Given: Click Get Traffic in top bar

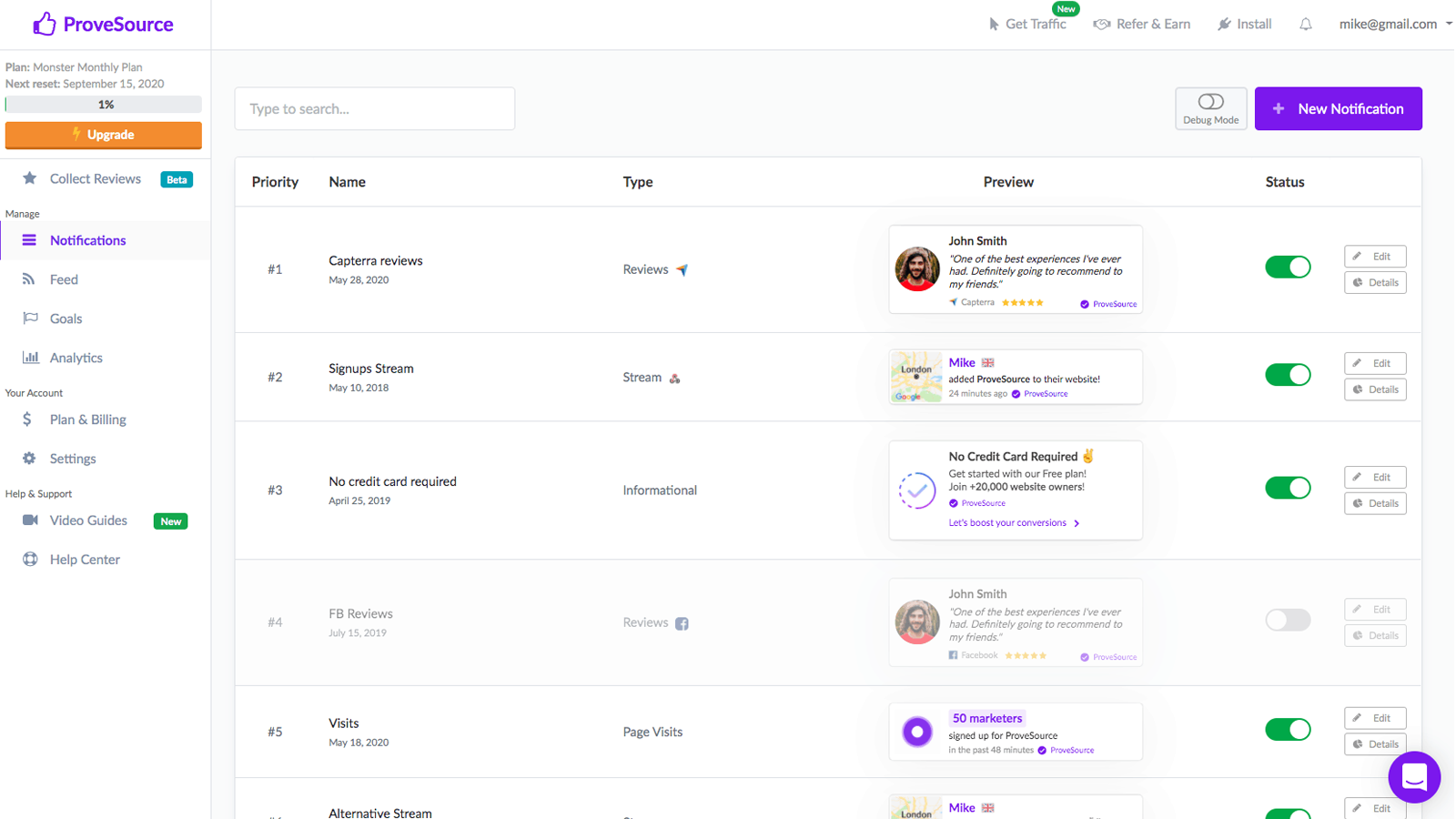Looking at the screenshot, I should (x=1036, y=25).
